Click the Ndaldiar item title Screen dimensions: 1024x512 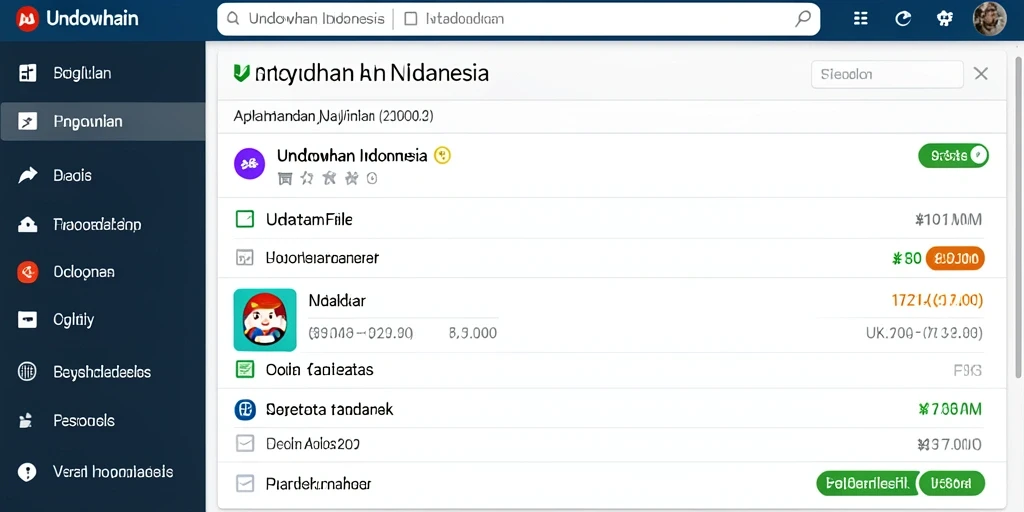coord(336,301)
